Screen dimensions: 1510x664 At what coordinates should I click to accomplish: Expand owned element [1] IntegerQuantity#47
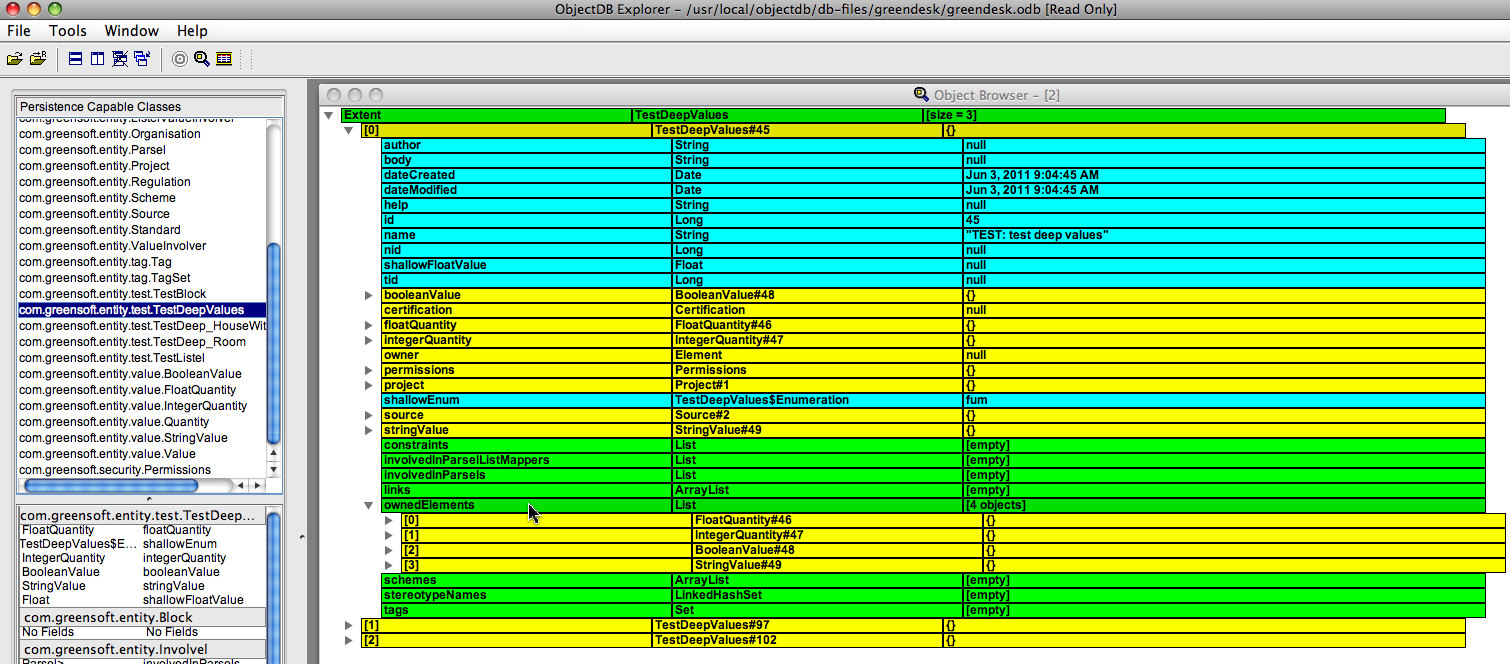point(388,535)
